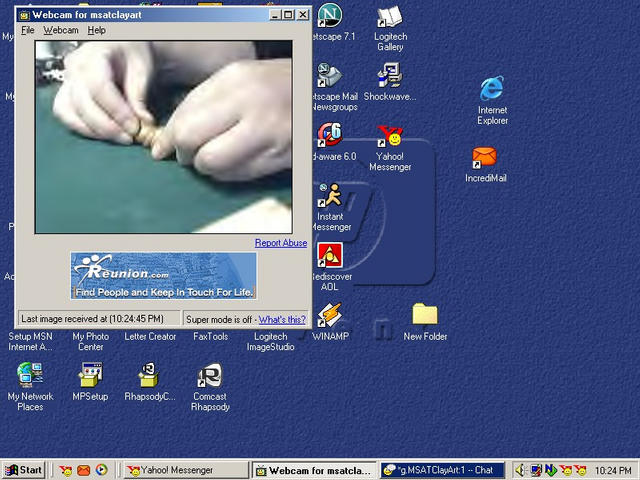Click the What's this? link
Screen dimensions: 640x480
coord(282,320)
